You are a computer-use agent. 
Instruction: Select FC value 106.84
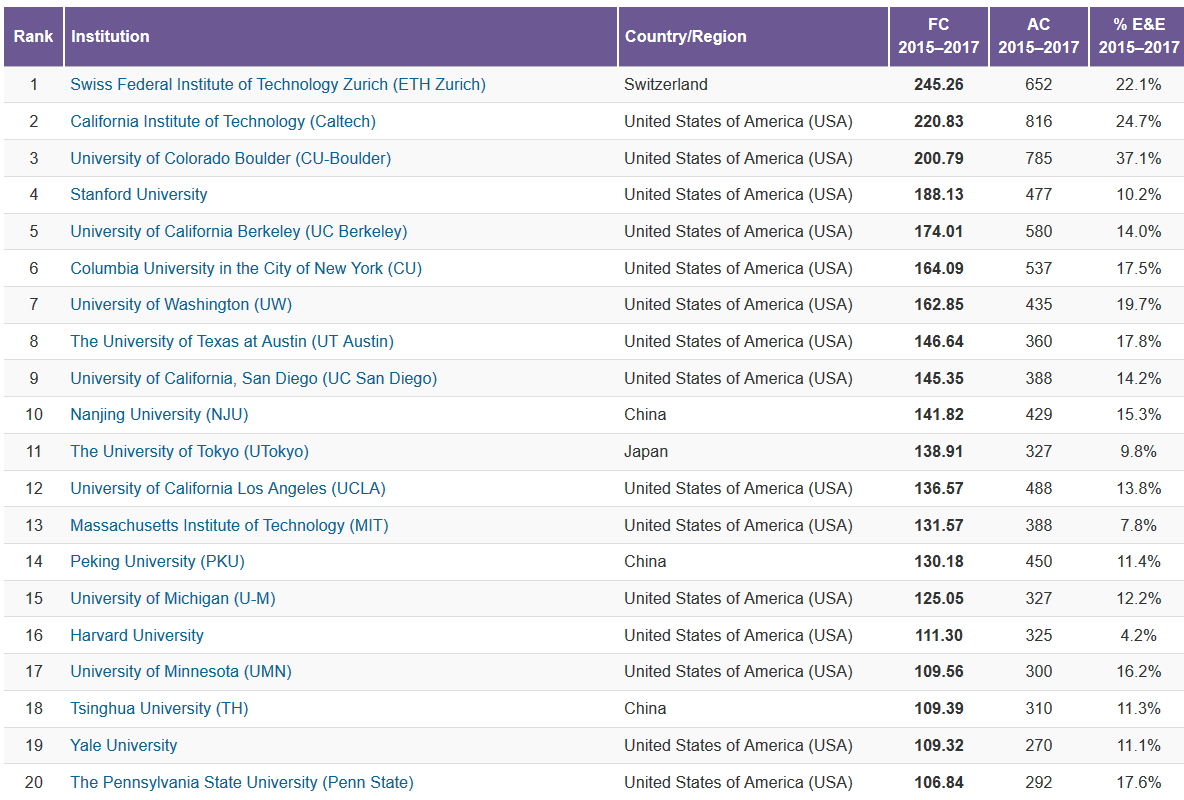click(x=939, y=783)
